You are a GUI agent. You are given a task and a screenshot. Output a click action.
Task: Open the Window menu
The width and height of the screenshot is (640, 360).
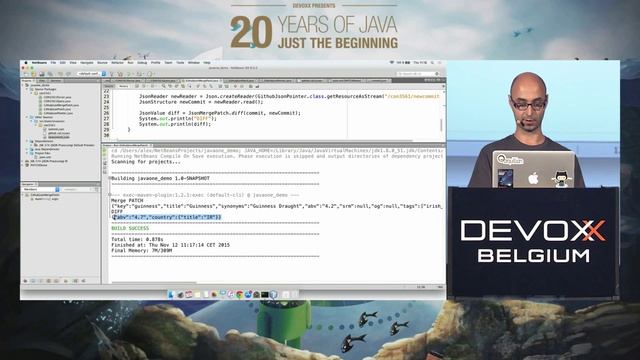(x=193, y=62)
